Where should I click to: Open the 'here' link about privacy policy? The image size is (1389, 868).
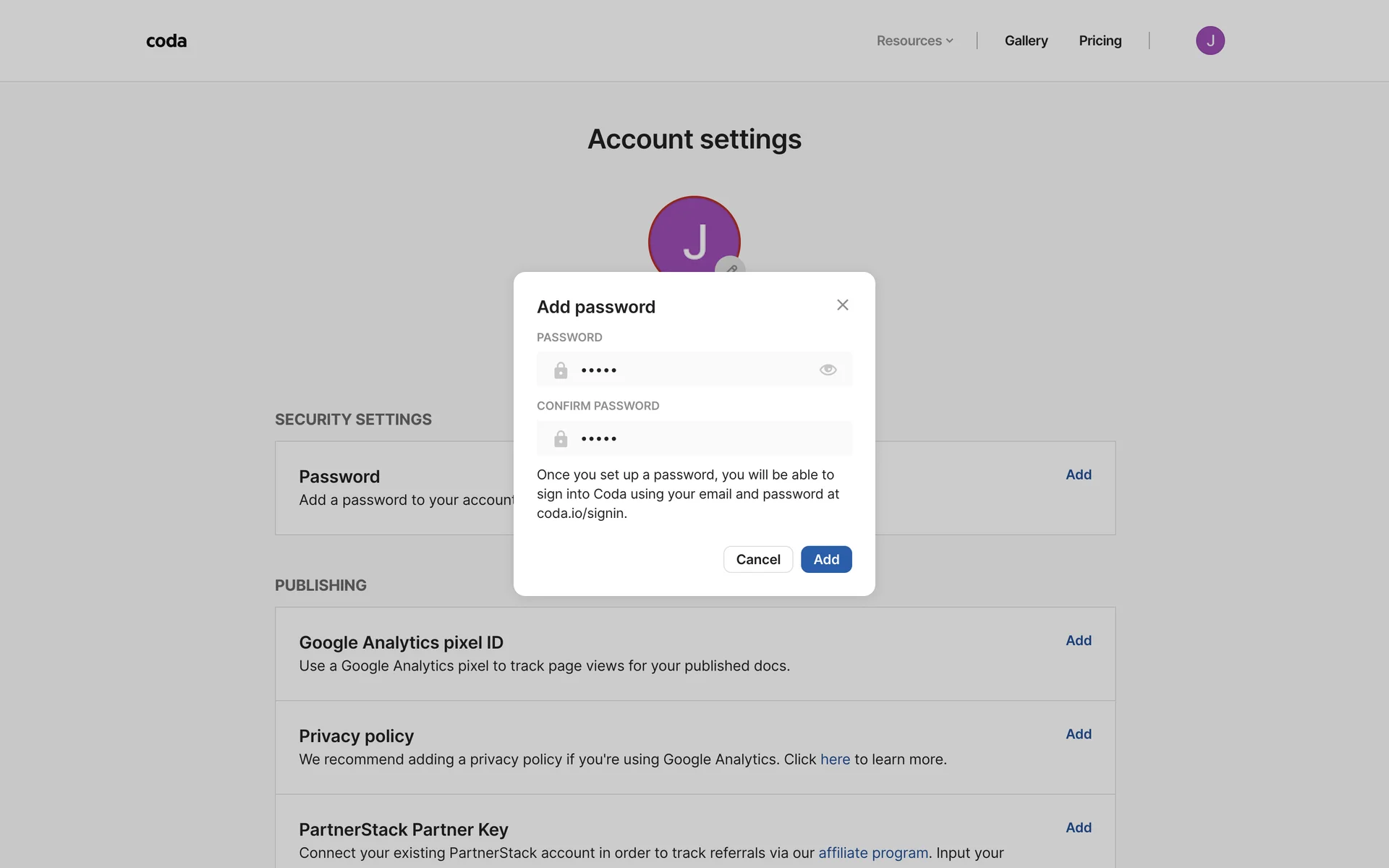835,759
